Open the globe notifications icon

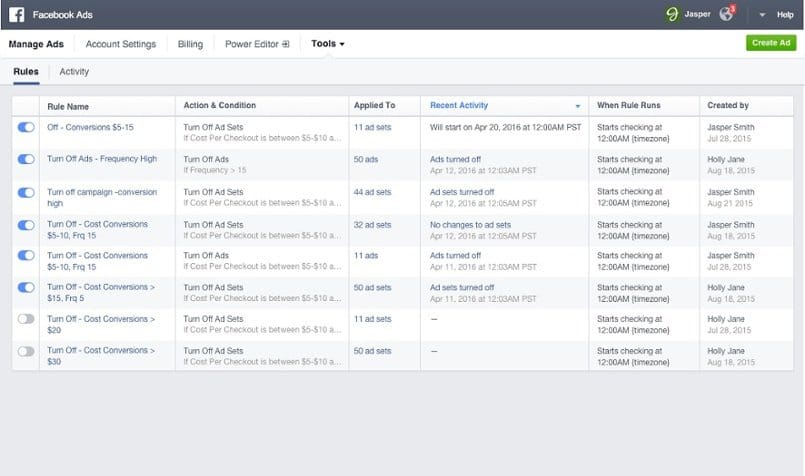(728, 15)
